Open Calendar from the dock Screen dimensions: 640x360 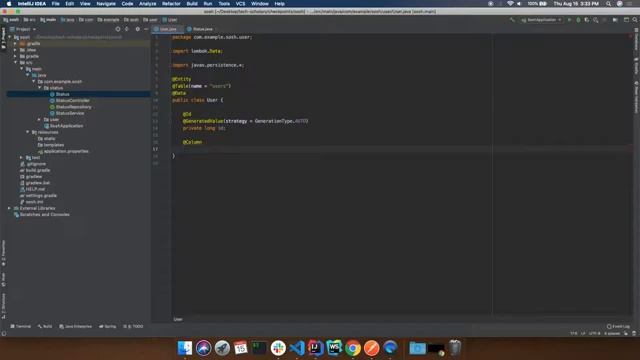(241, 348)
